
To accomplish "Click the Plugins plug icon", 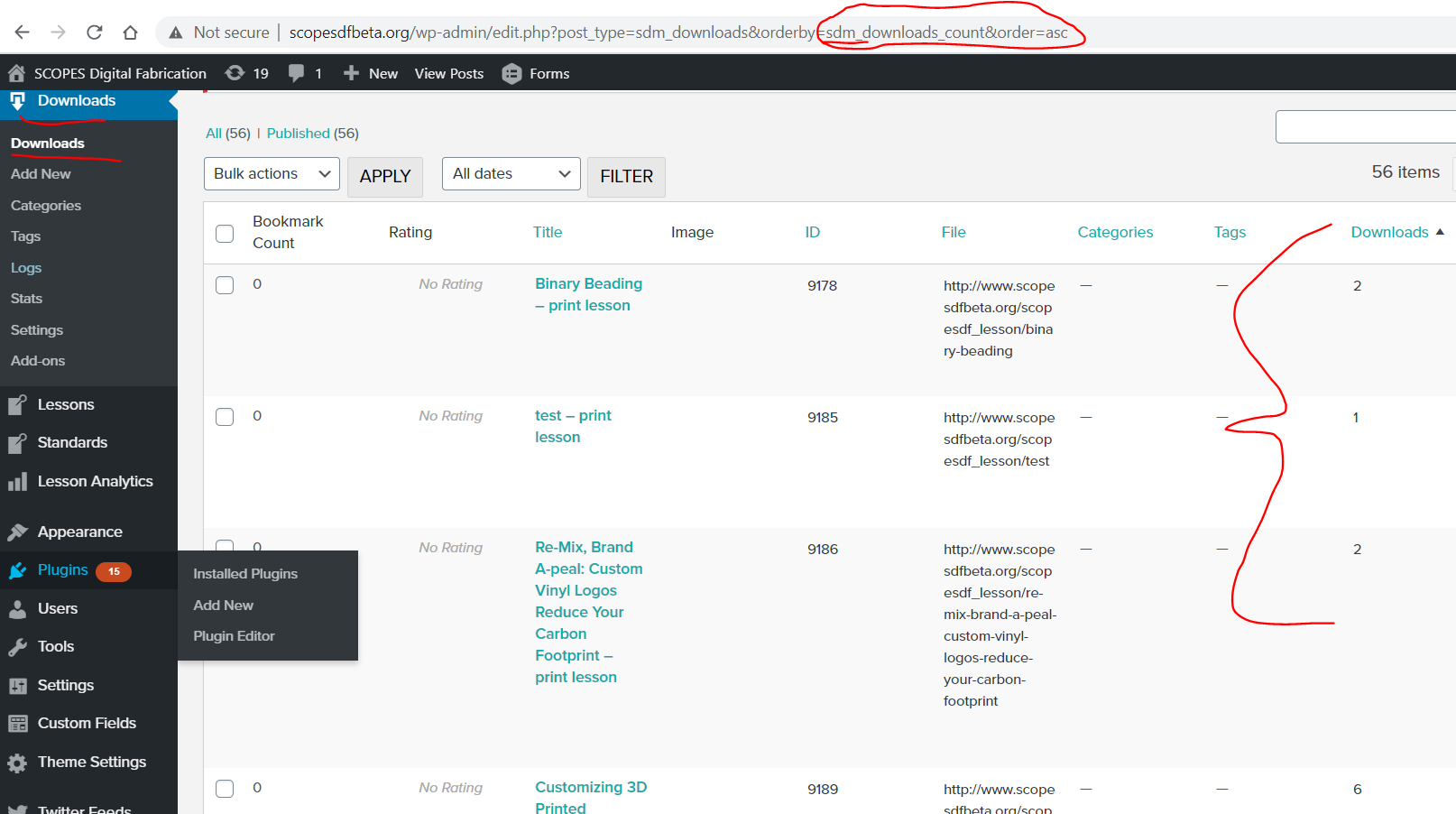I will [x=17, y=570].
